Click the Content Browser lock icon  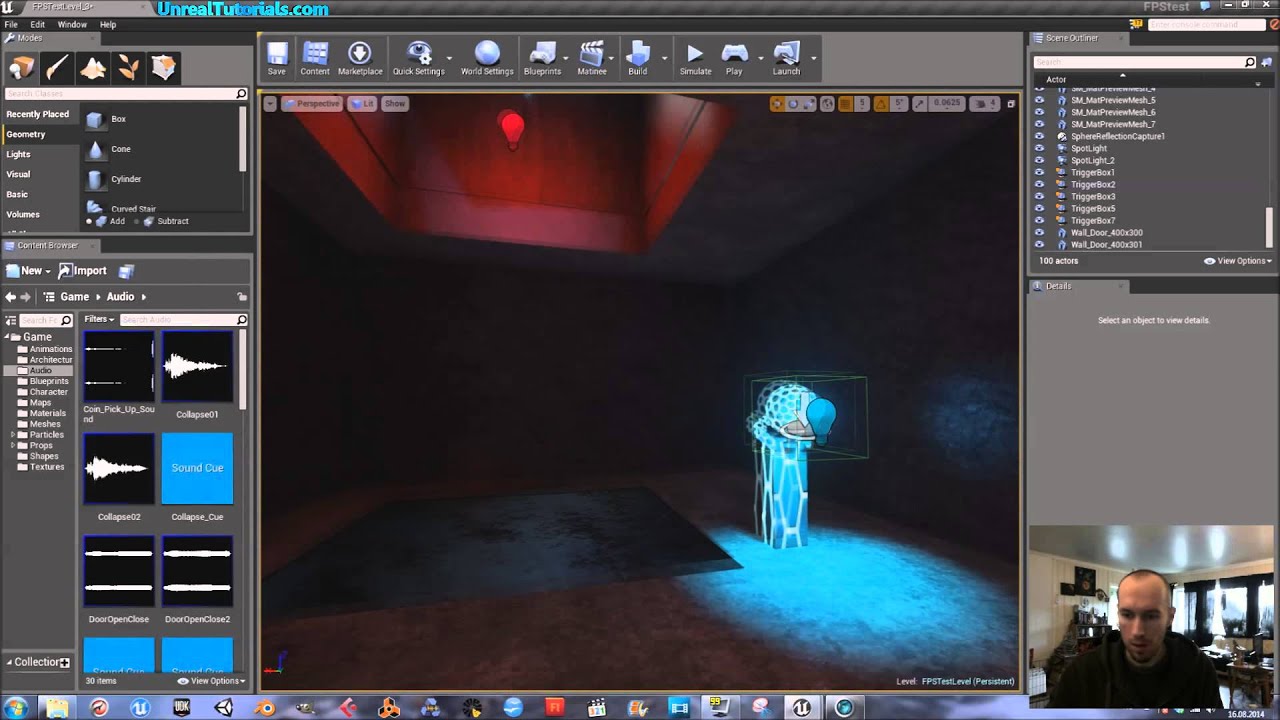point(241,297)
